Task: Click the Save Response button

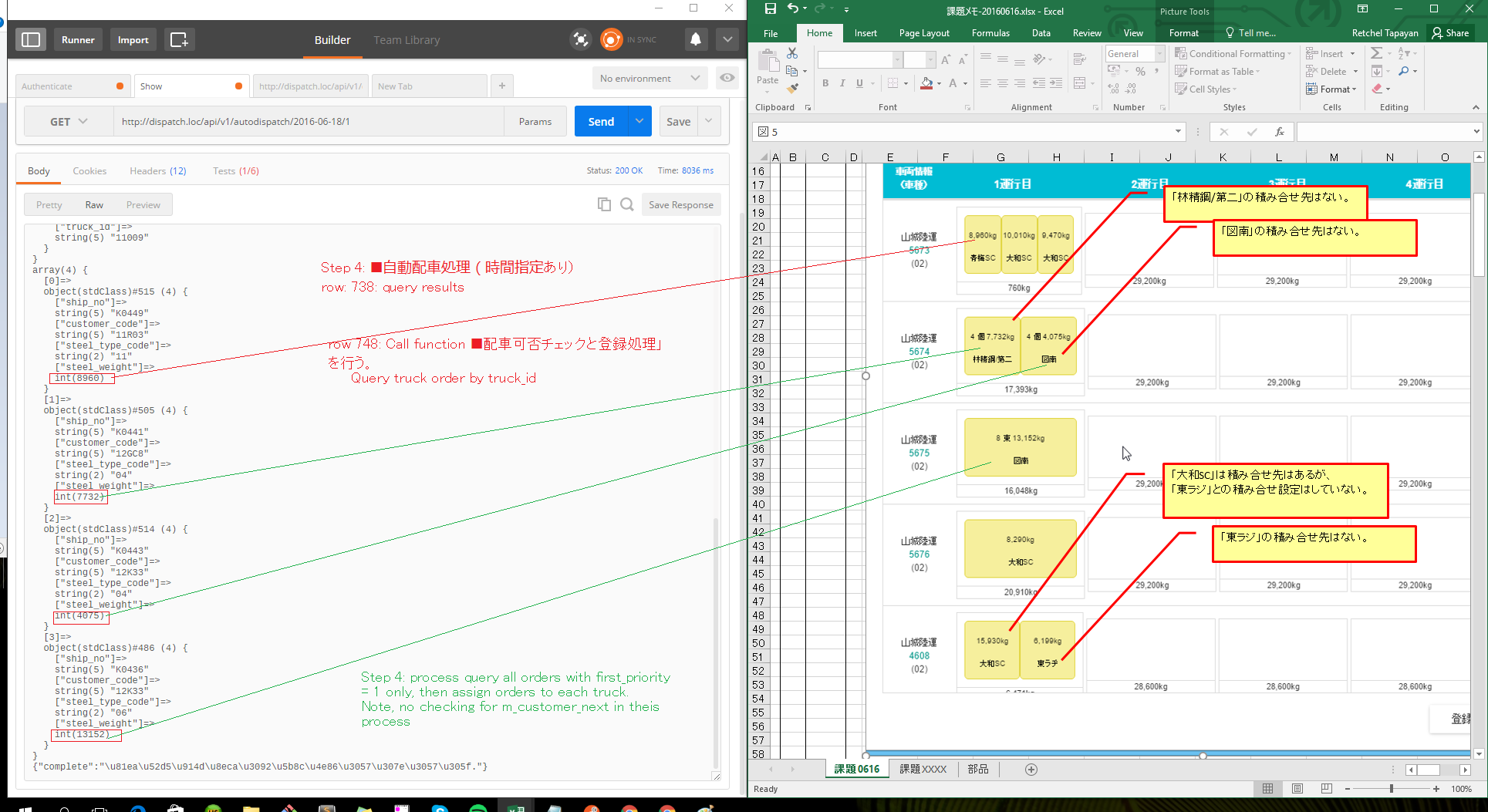Action: click(680, 204)
